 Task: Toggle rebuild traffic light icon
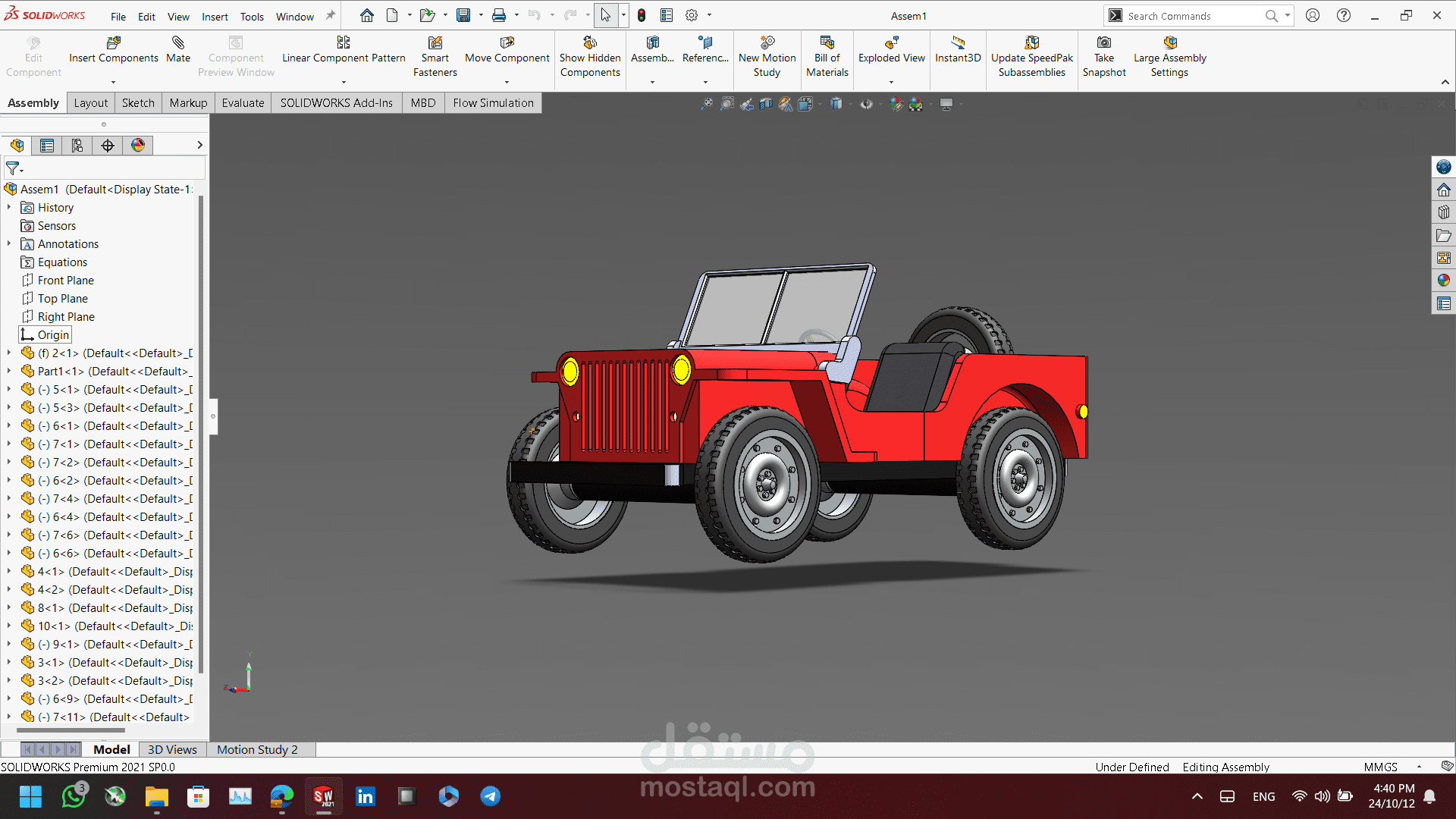point(642,15)
